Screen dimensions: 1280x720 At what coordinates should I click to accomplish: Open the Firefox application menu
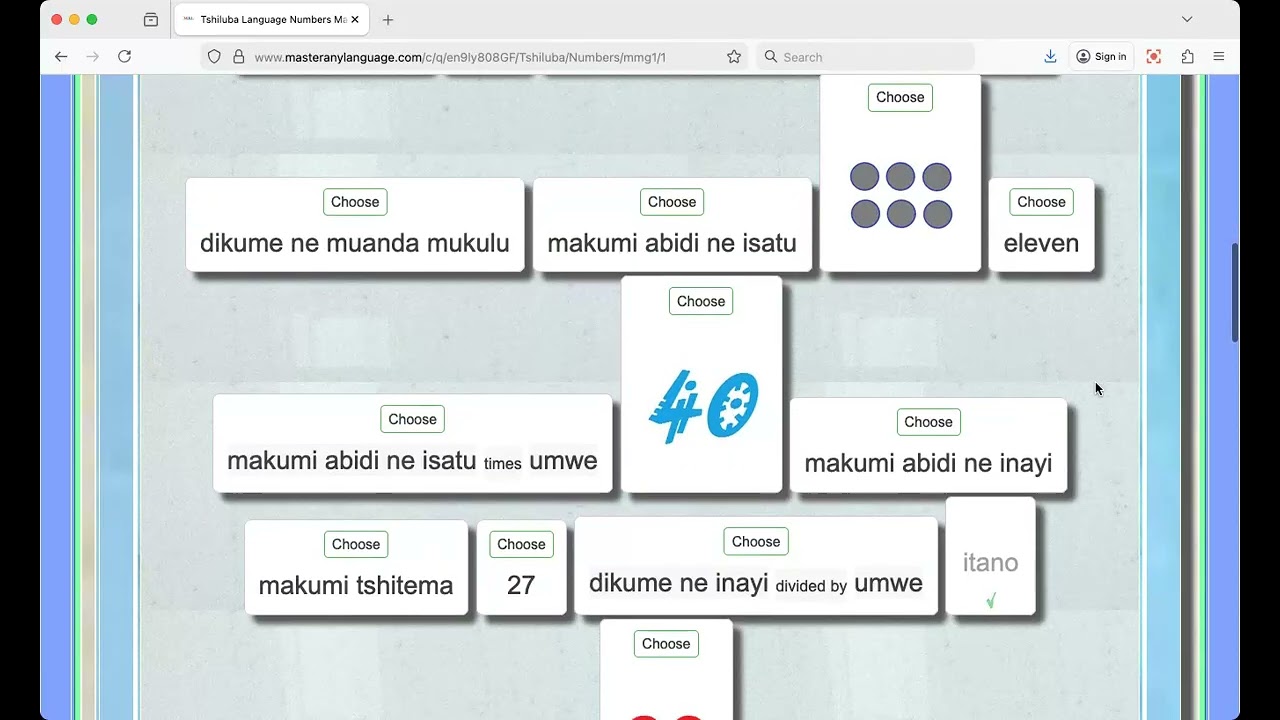point(1219,57)
